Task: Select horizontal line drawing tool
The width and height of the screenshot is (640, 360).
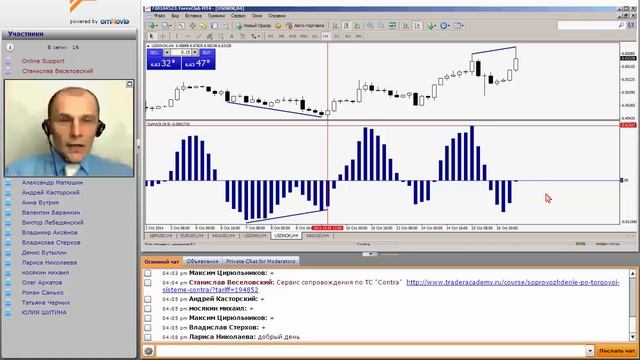Action: click(x=188, y=36)
